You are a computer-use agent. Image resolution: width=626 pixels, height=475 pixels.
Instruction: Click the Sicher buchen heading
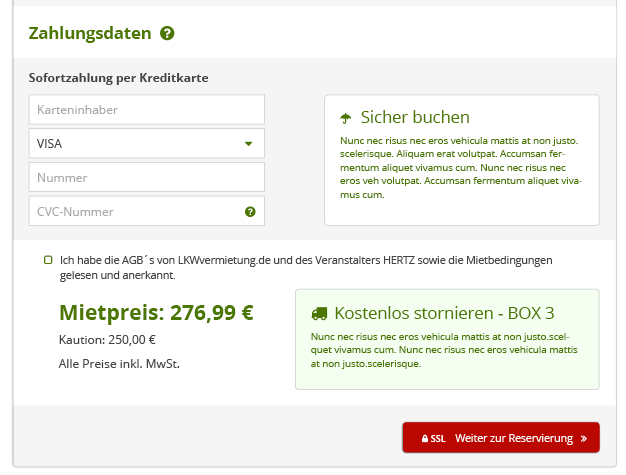[415, 117]
